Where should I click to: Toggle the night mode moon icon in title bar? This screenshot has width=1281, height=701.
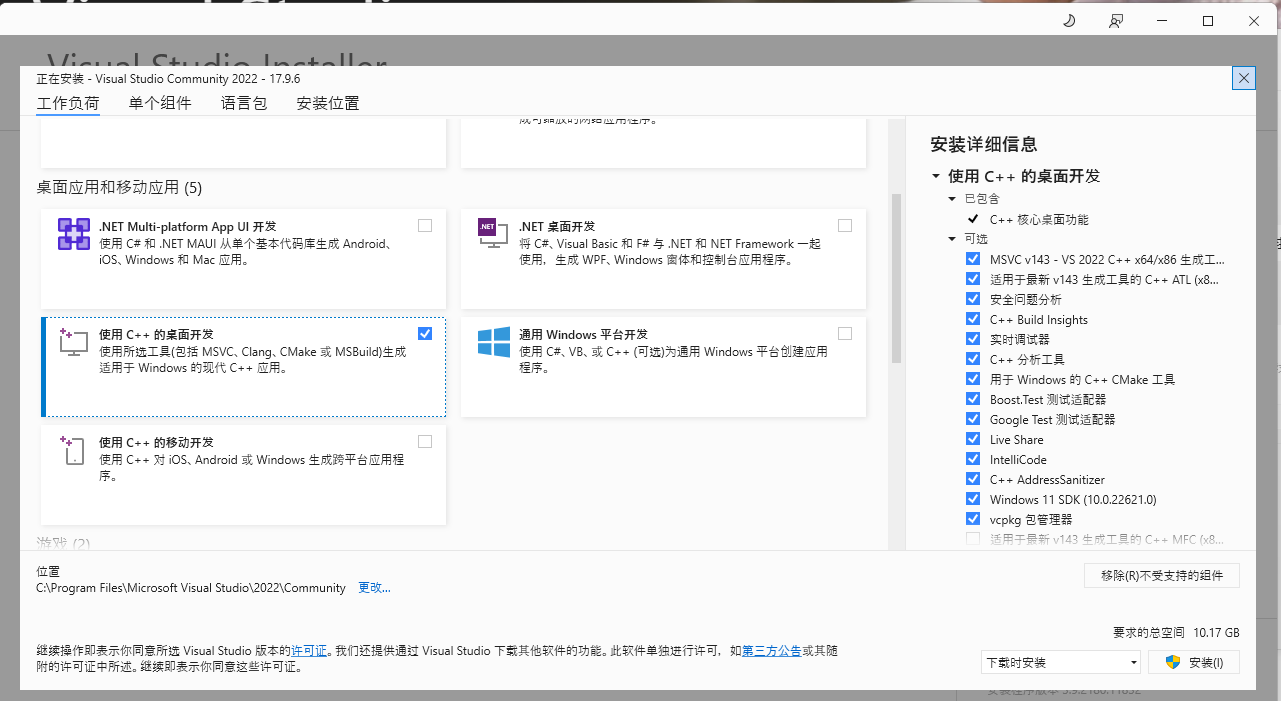point(1069,21)
